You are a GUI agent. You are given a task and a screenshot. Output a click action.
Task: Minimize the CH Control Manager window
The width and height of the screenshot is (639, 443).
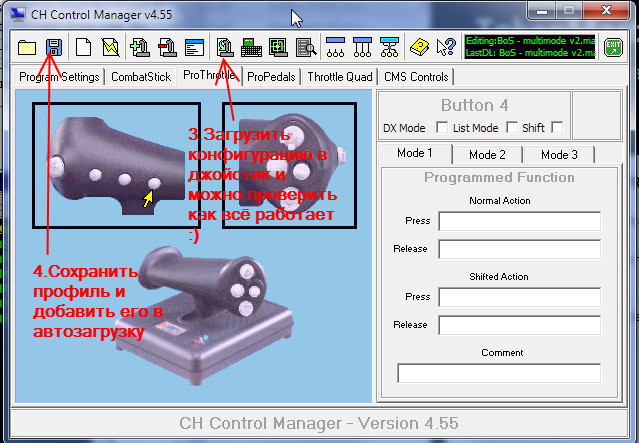coord(542,11)
